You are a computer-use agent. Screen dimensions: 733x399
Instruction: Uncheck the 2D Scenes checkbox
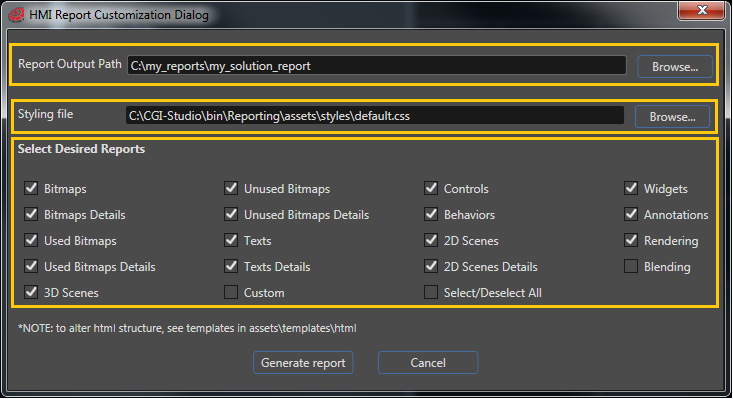tap(431, 240)
